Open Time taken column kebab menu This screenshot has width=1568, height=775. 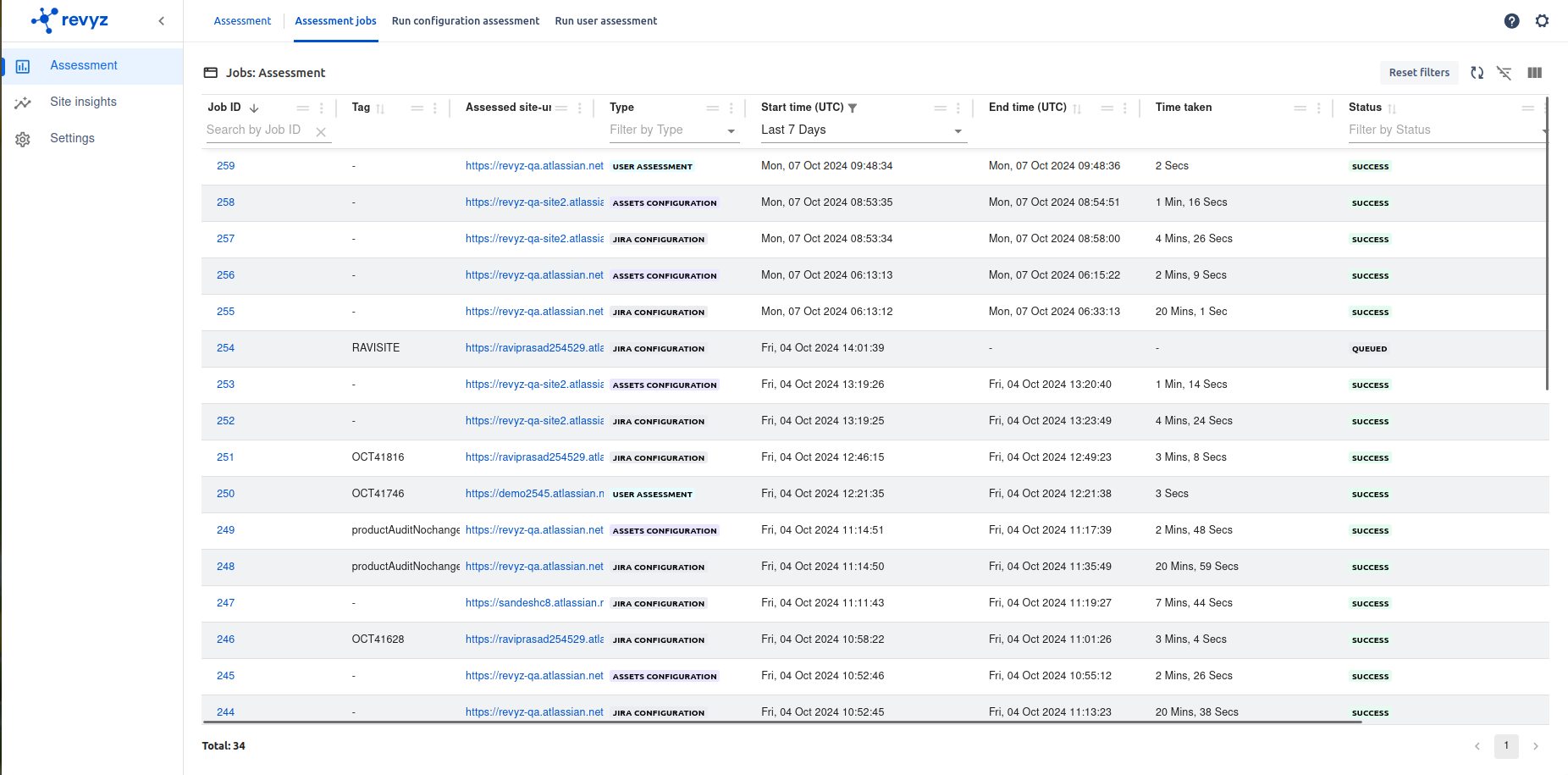pos(1319,108)
